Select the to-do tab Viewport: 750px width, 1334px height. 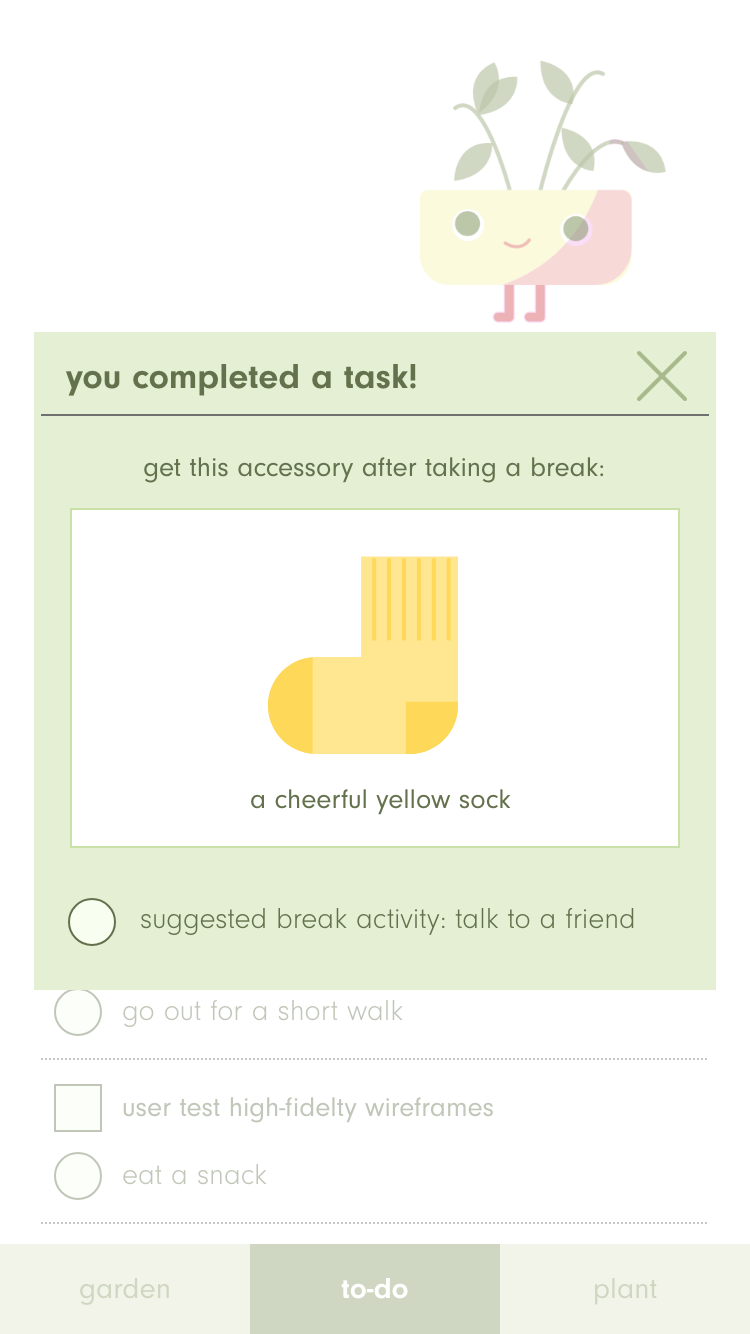[375, 1289]
